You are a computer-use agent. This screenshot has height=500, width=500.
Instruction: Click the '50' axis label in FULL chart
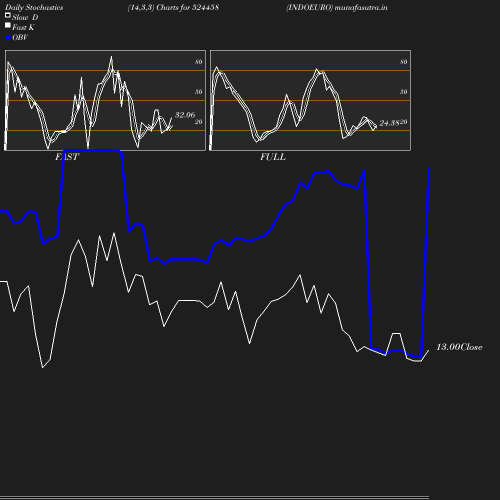pyautogui.click(x=404, y=92)
